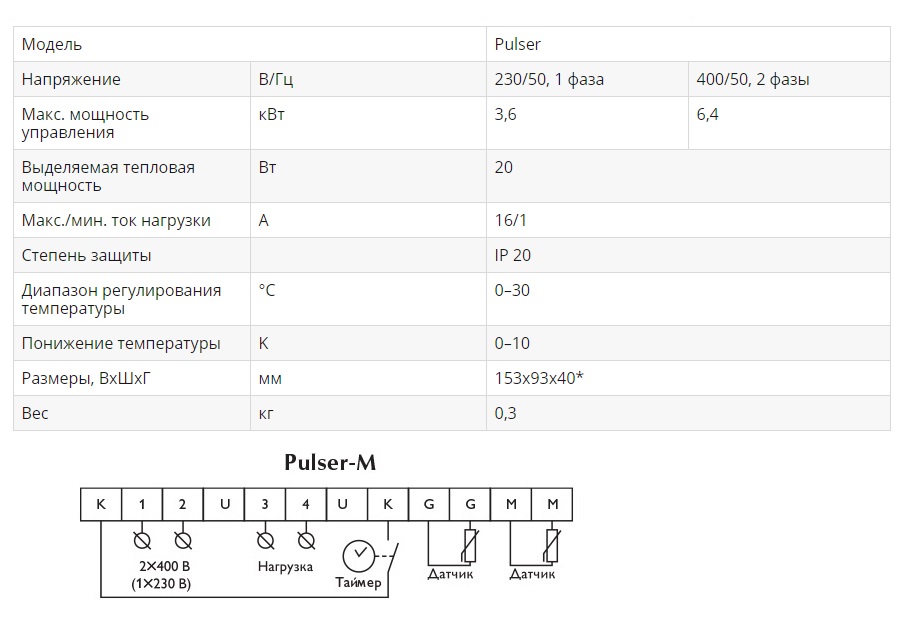Click the Pulser model cell
The image size is (914, 636).
point(688,44)
